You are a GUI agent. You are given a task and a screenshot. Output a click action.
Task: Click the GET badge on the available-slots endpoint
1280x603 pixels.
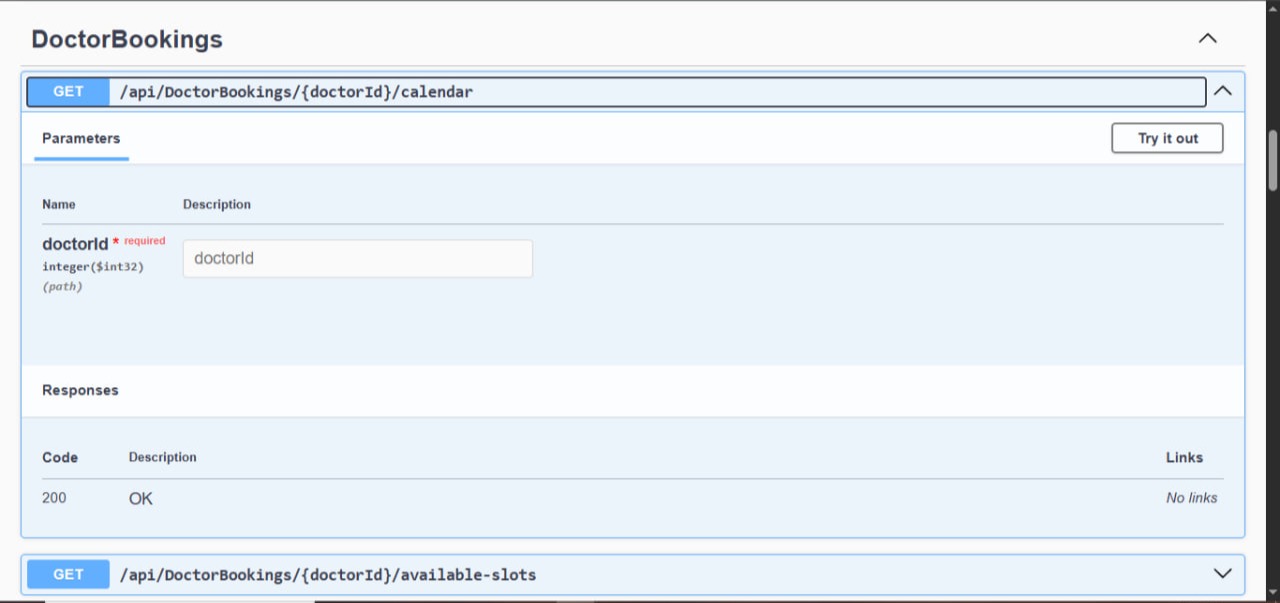[67, 574]
